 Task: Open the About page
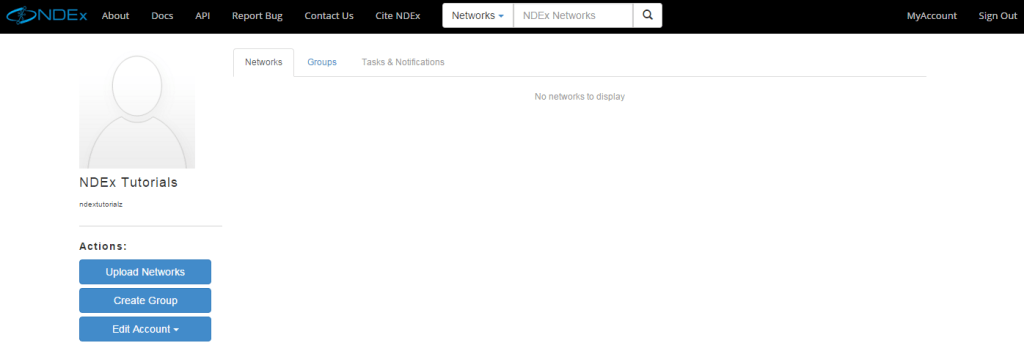116,16
